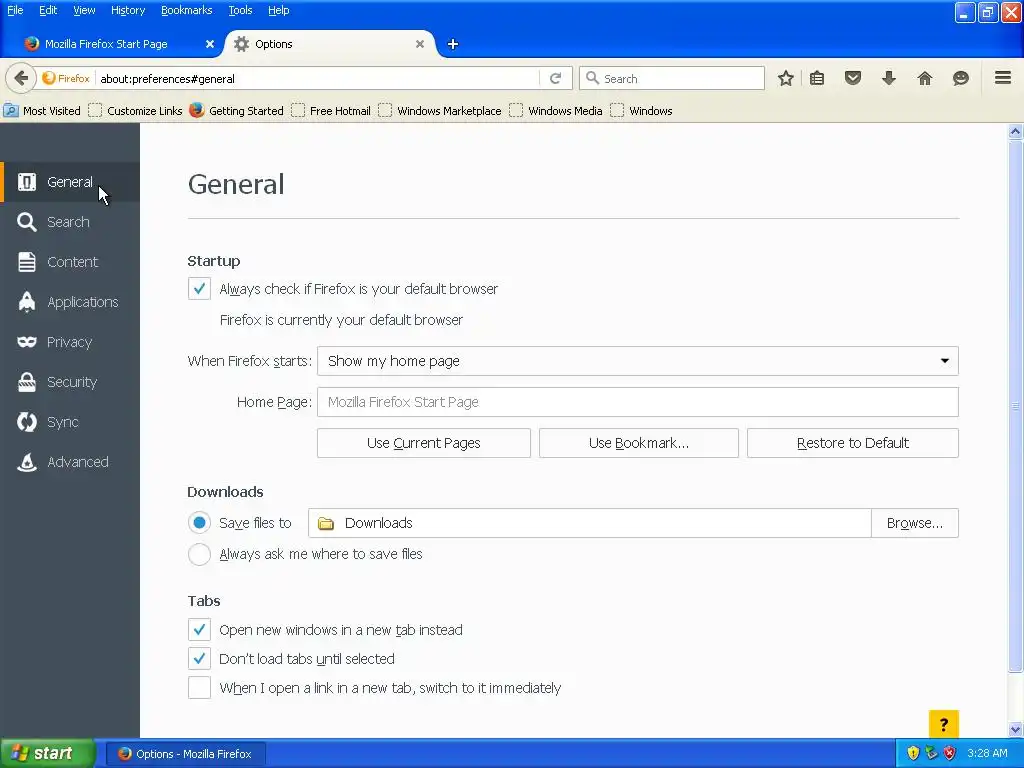Enable switch to new tab immediately checkbox
Image resolution: width=1024 pixels, height=768 pixels.
[x=199, y=688]
